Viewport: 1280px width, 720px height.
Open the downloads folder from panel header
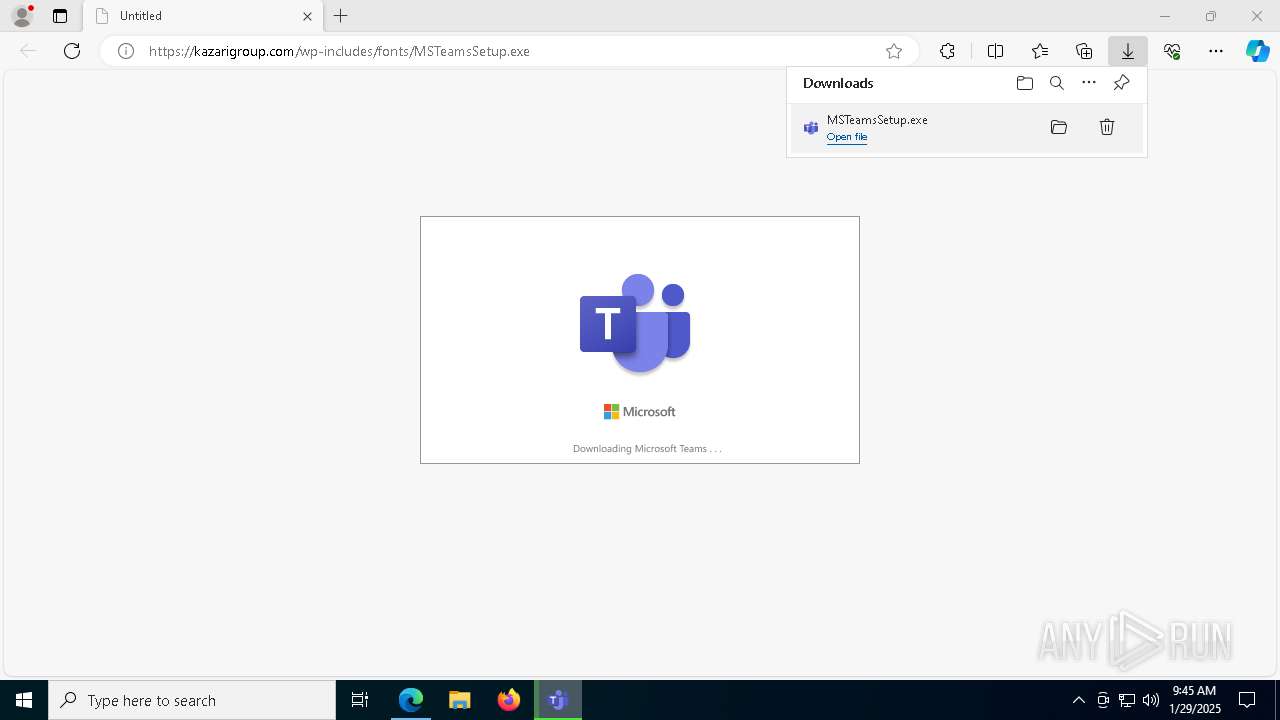[x=1025, y=83]
